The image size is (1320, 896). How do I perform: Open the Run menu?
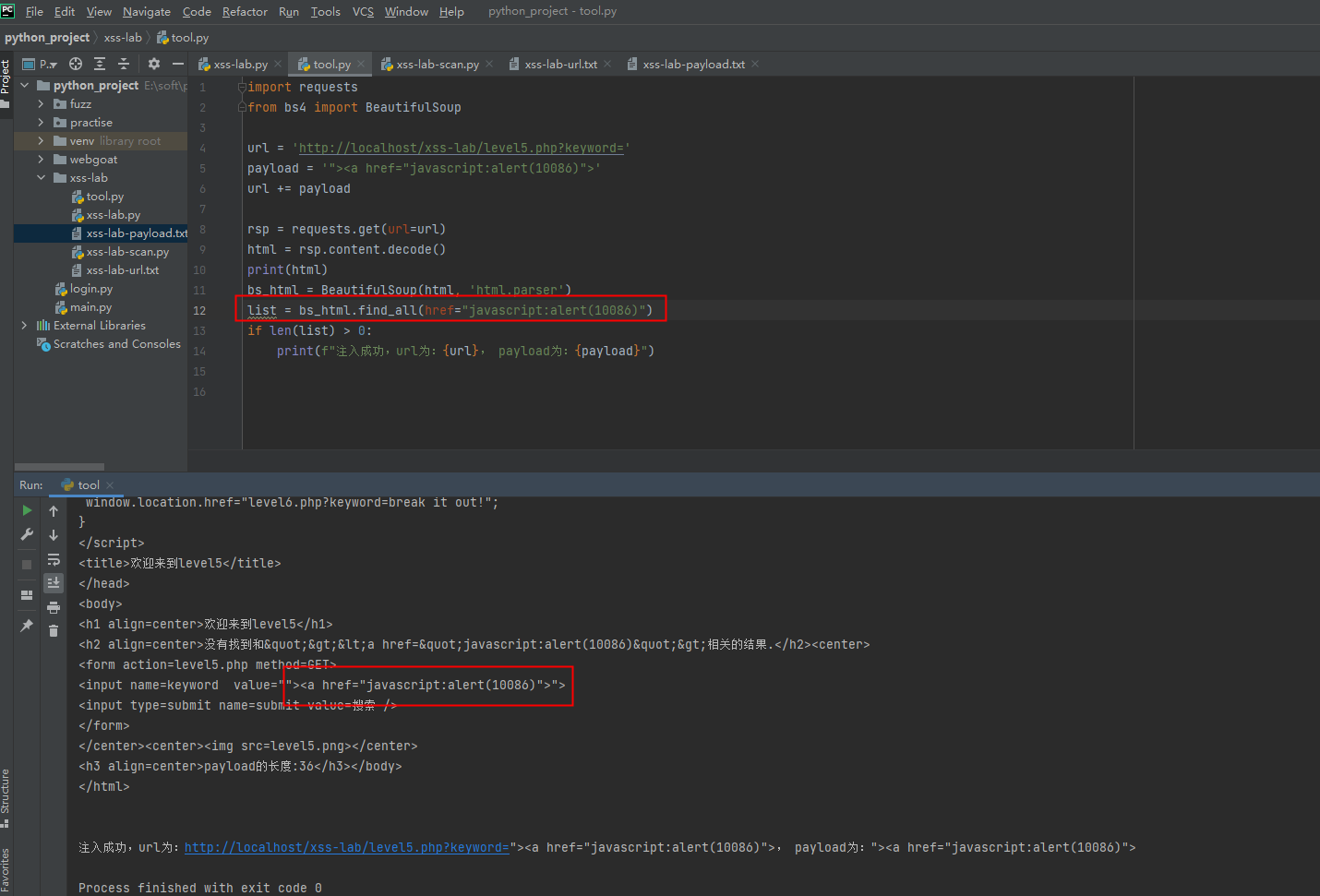pos(289,12)
